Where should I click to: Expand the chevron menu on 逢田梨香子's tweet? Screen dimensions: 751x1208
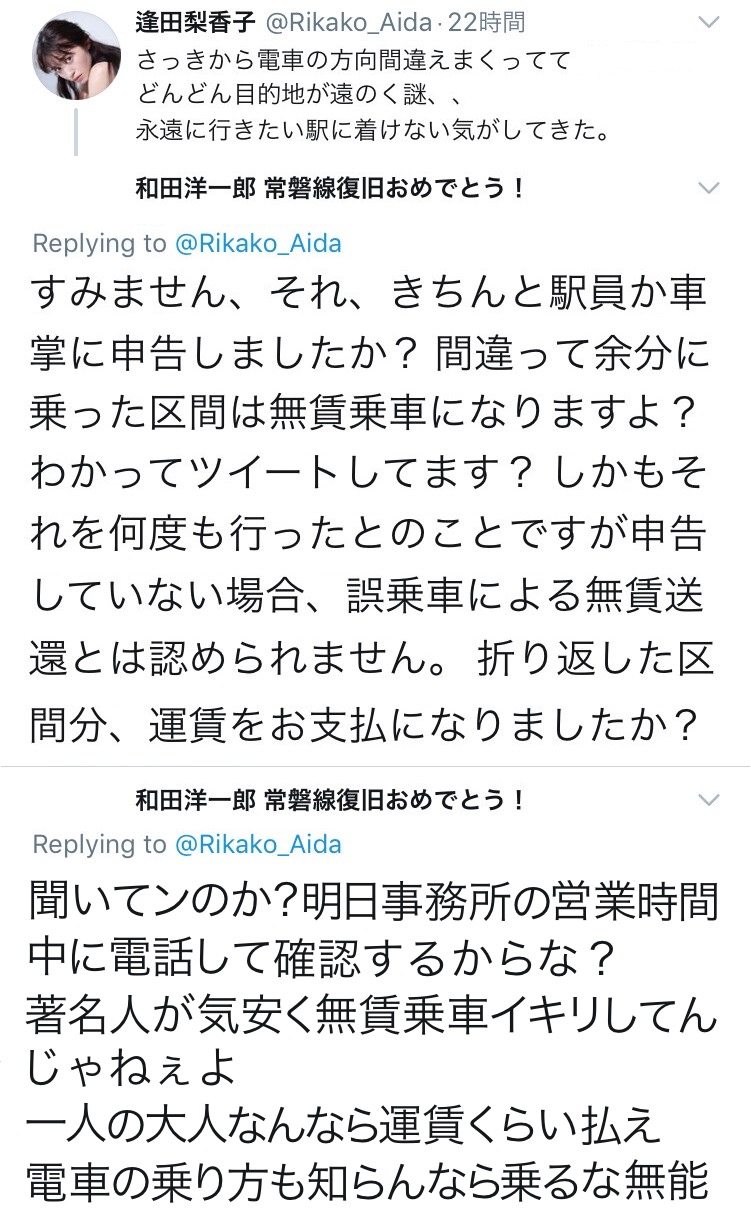[x=708, y=21]
